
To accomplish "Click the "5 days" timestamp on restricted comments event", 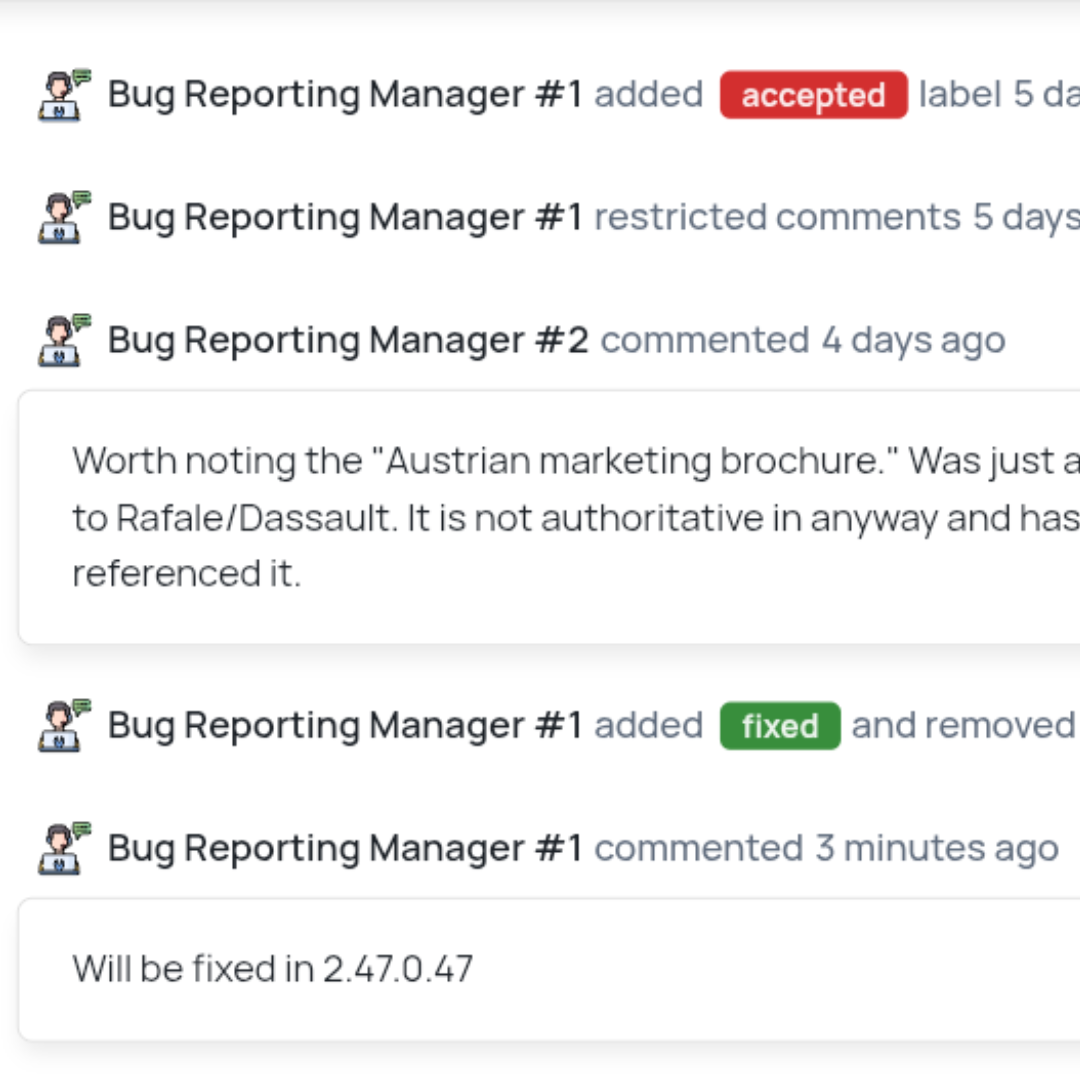I will tap(1025, 217).
